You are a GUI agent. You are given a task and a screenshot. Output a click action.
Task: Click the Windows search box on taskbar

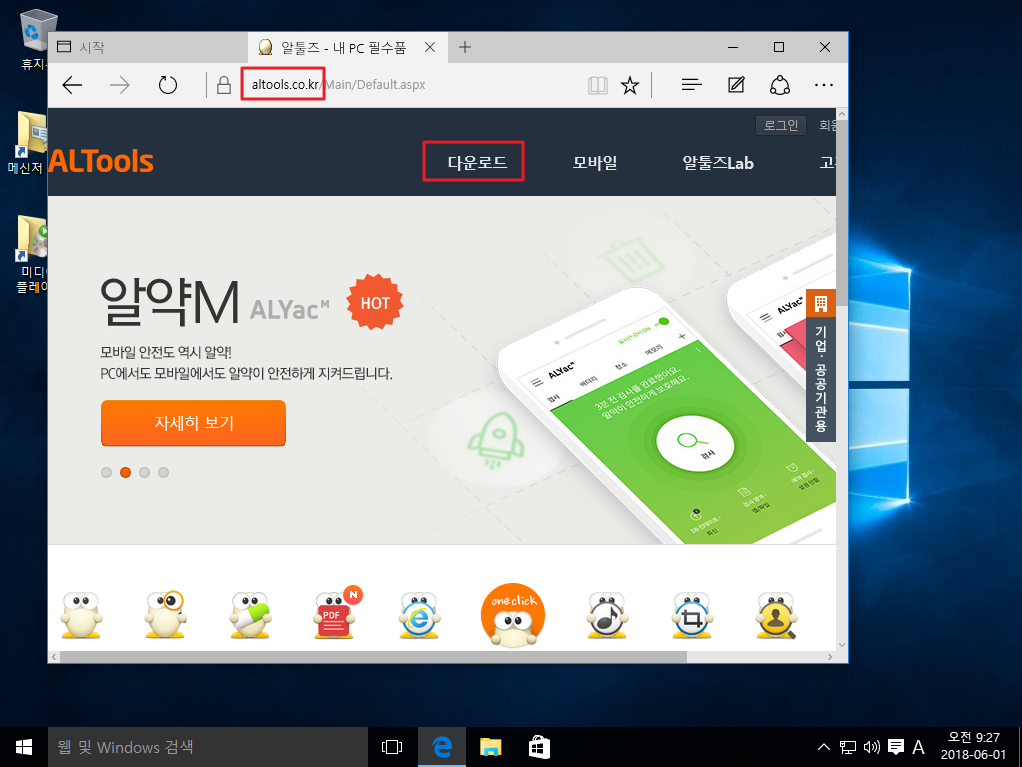[208, 747]
